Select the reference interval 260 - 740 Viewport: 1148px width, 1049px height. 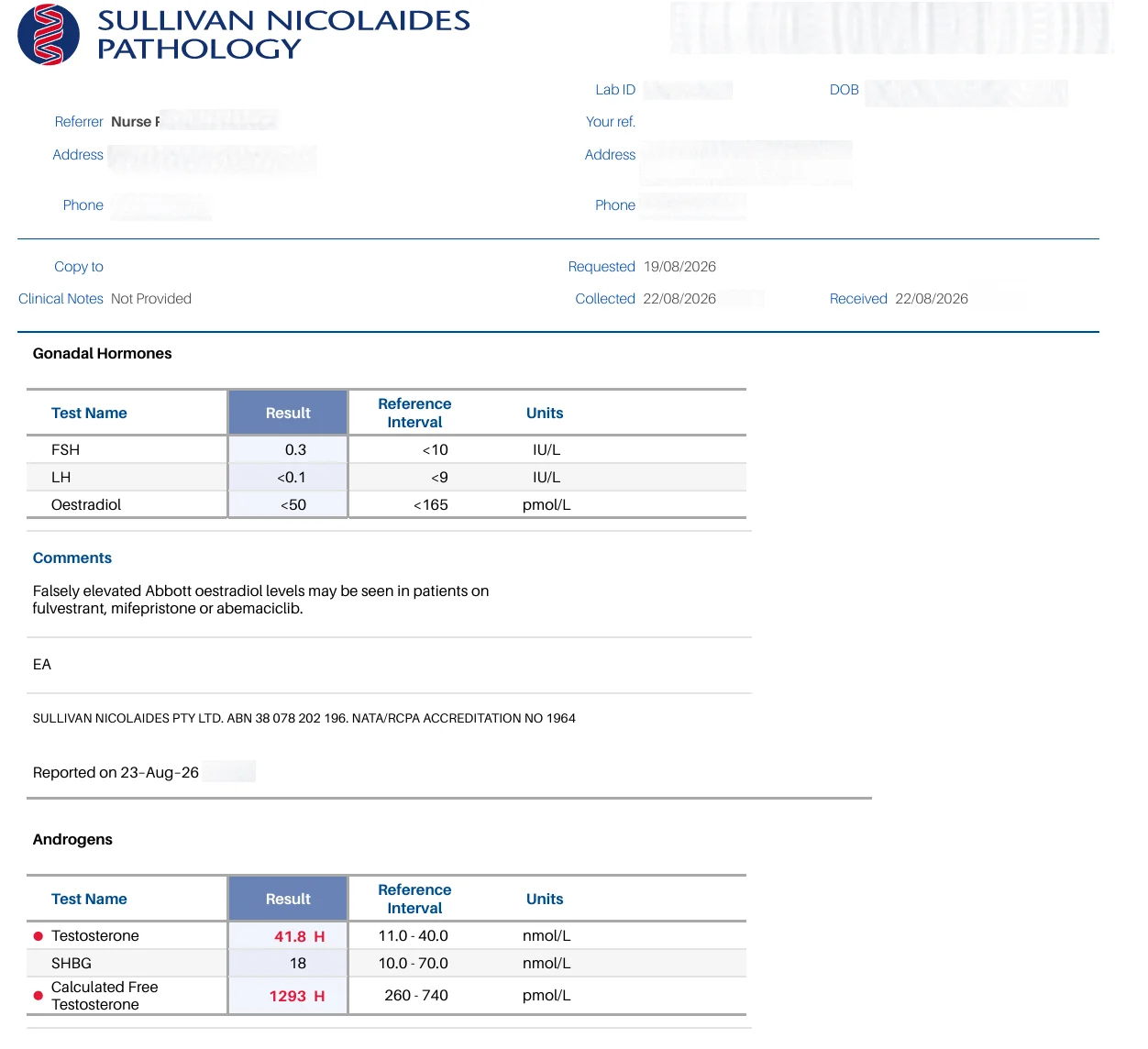(x=416, y=996)
